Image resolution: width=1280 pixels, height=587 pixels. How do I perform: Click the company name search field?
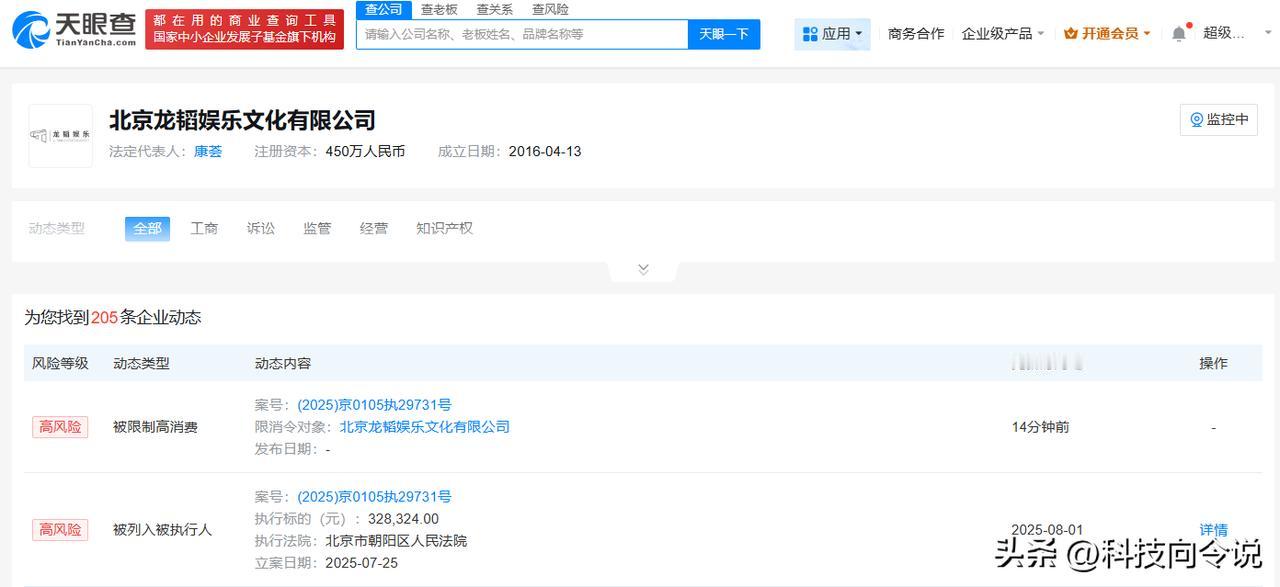[x=522, y=34]
